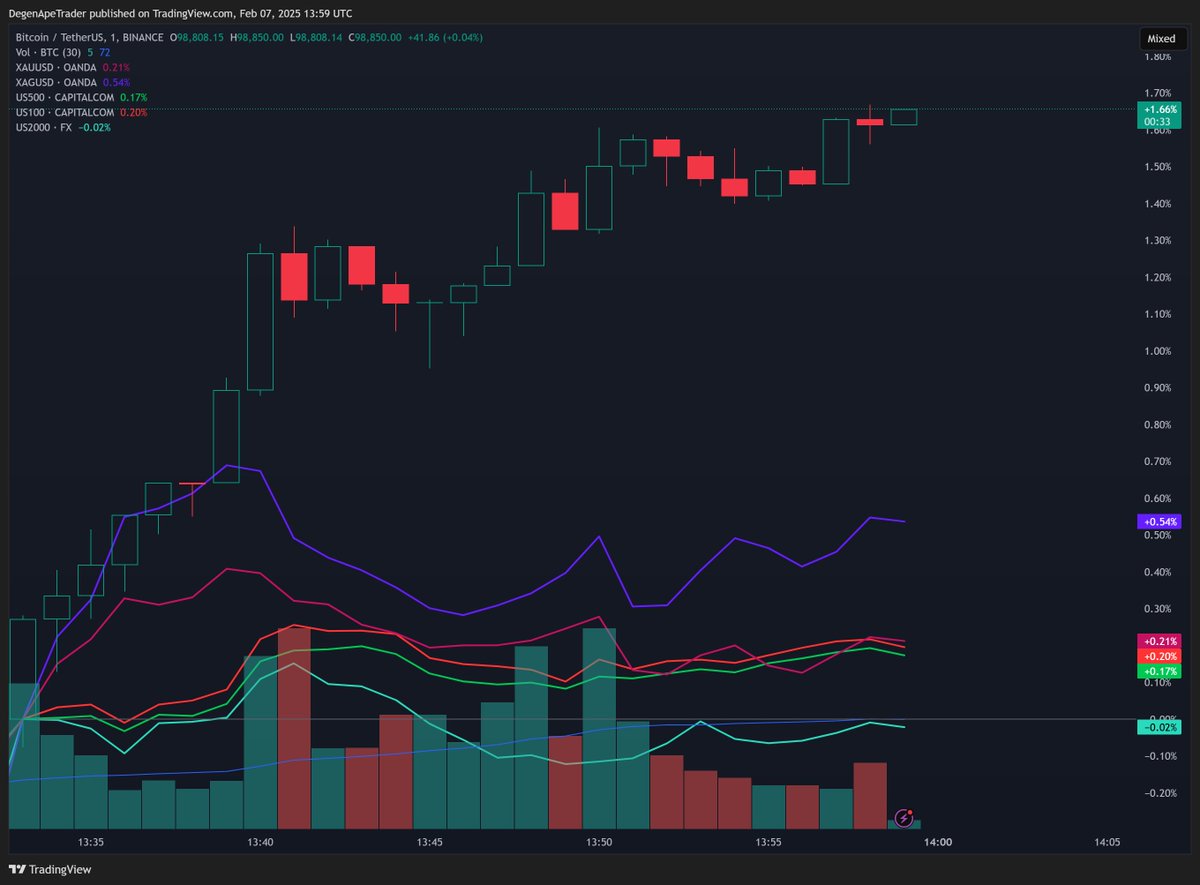Screen dimensions: 1200x885
Task: Select the US100 · CAPITALCOM legend entry
Action: (x=65, y=112)
